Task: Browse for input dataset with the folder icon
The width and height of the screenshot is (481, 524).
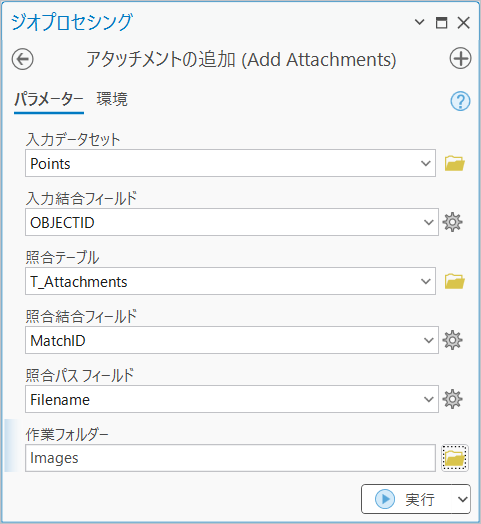Action: [455, 163]
